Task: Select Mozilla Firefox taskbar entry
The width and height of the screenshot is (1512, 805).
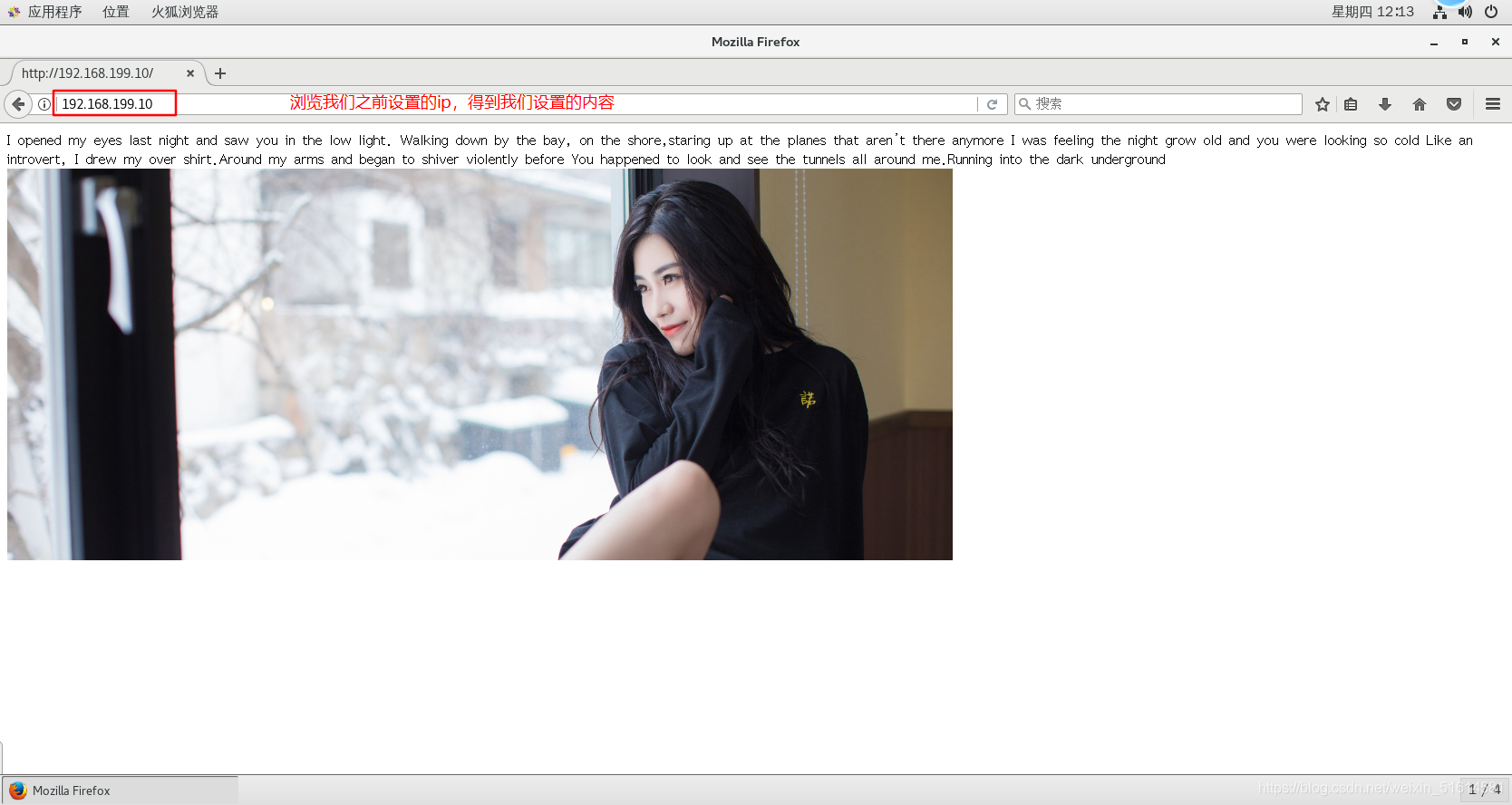Action: coord(120,790)
